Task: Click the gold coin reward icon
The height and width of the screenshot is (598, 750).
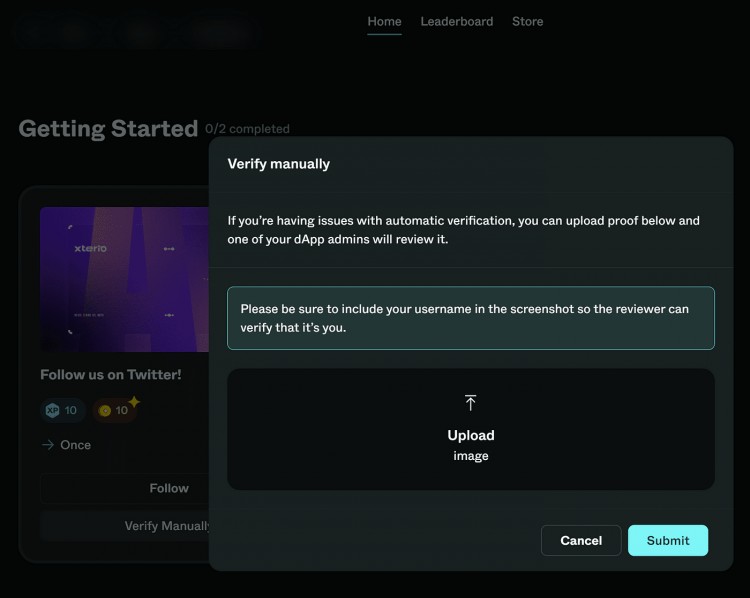Action: click(x=103, y=410)
